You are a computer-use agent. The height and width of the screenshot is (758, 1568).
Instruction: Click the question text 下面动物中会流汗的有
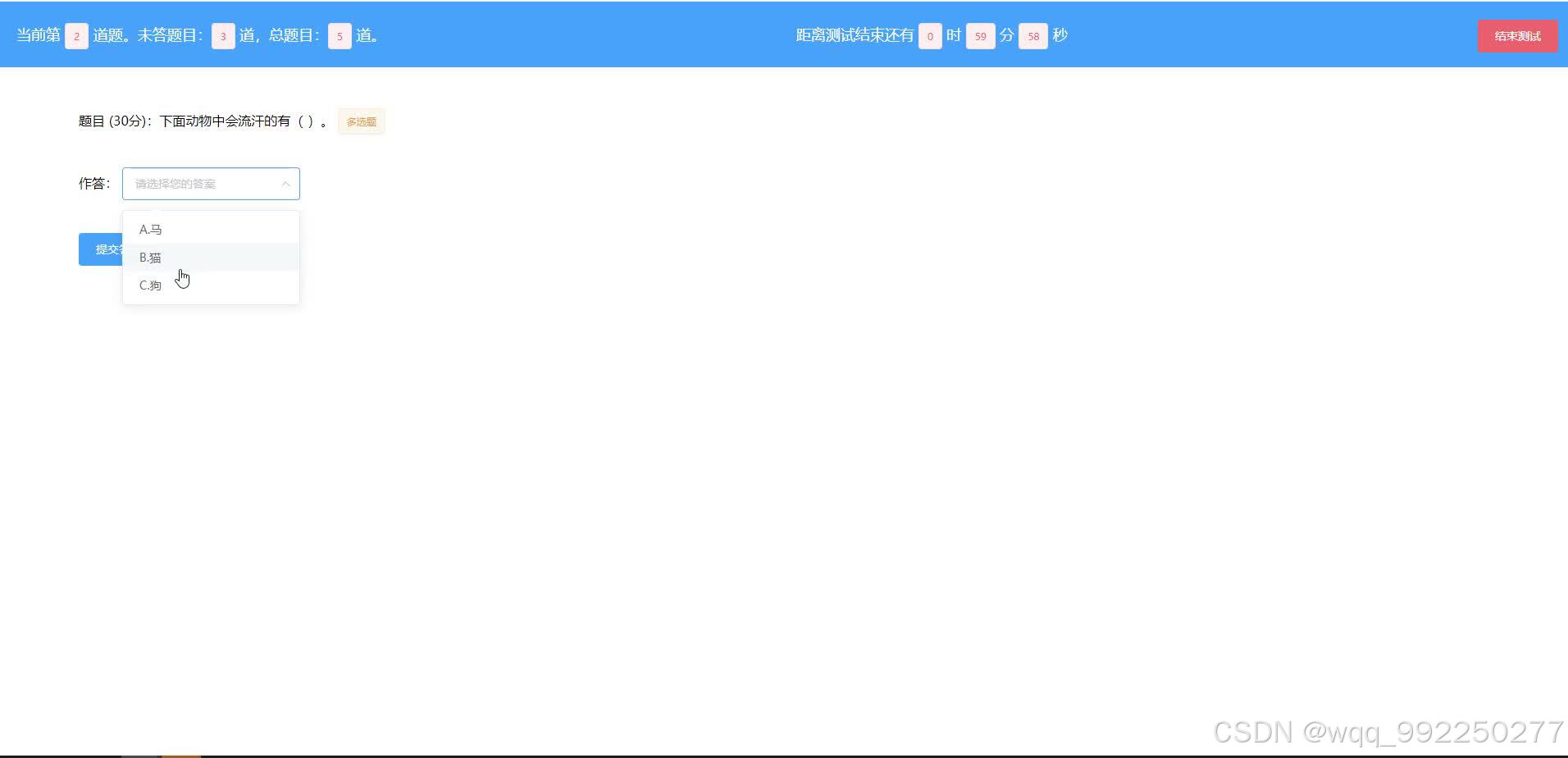tap(225, 121)
